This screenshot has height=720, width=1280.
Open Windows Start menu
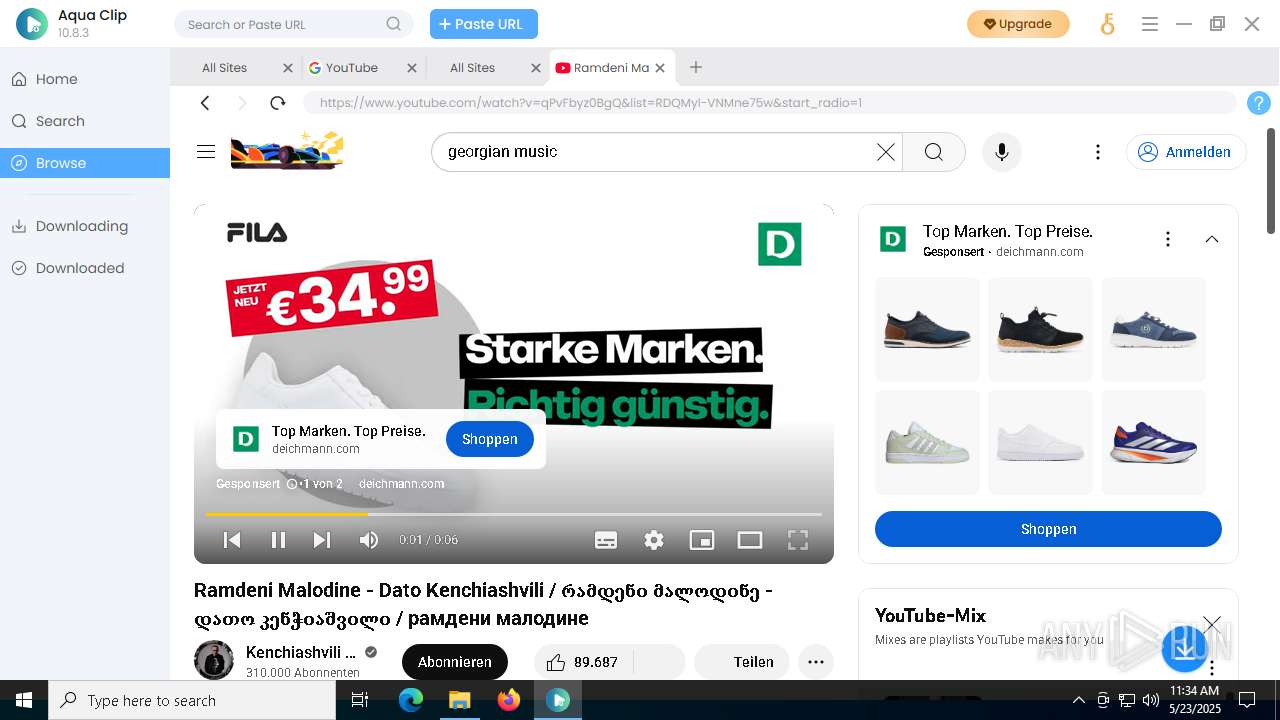pyautogui.click(x=24, y=700)
